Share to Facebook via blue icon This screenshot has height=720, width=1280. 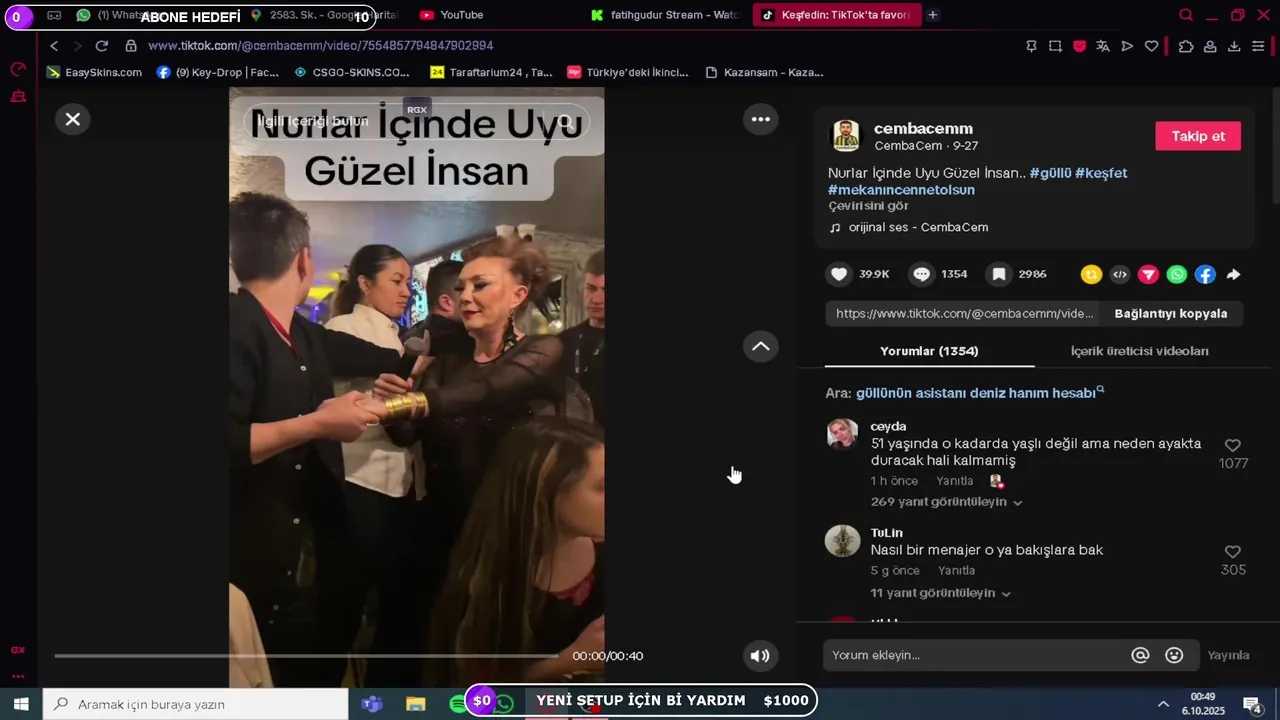(x=1205, y=274)
